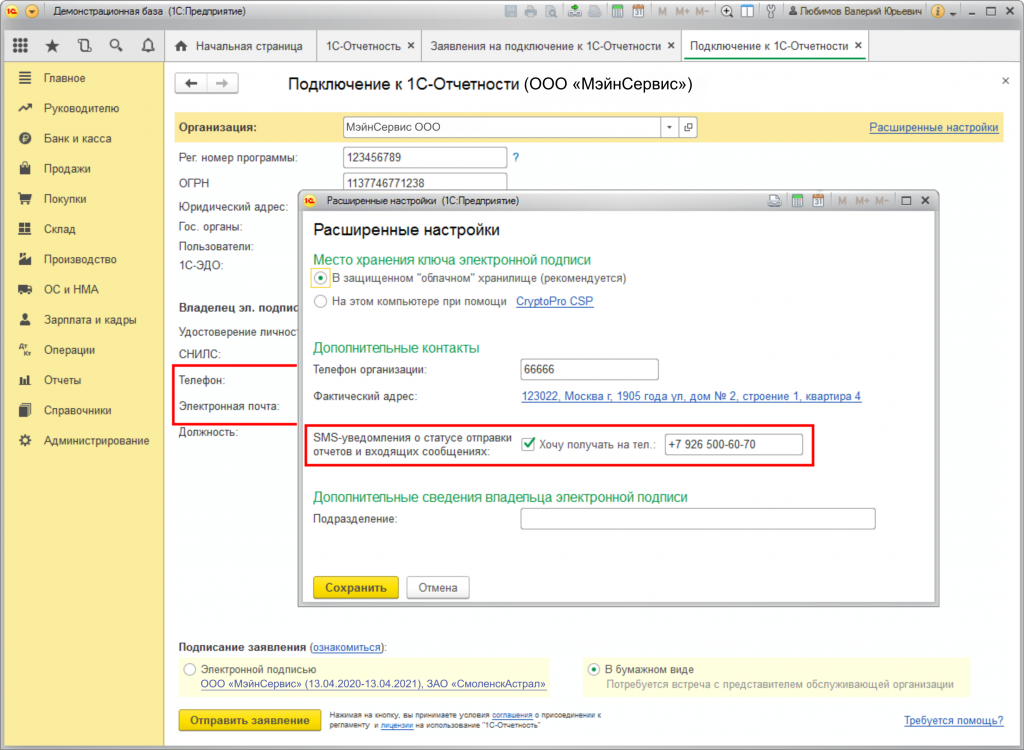The height and width of the screenshot is (750, 1024).
Task: Expand the Организация dropdown arrow
Action: coord(668,128)
